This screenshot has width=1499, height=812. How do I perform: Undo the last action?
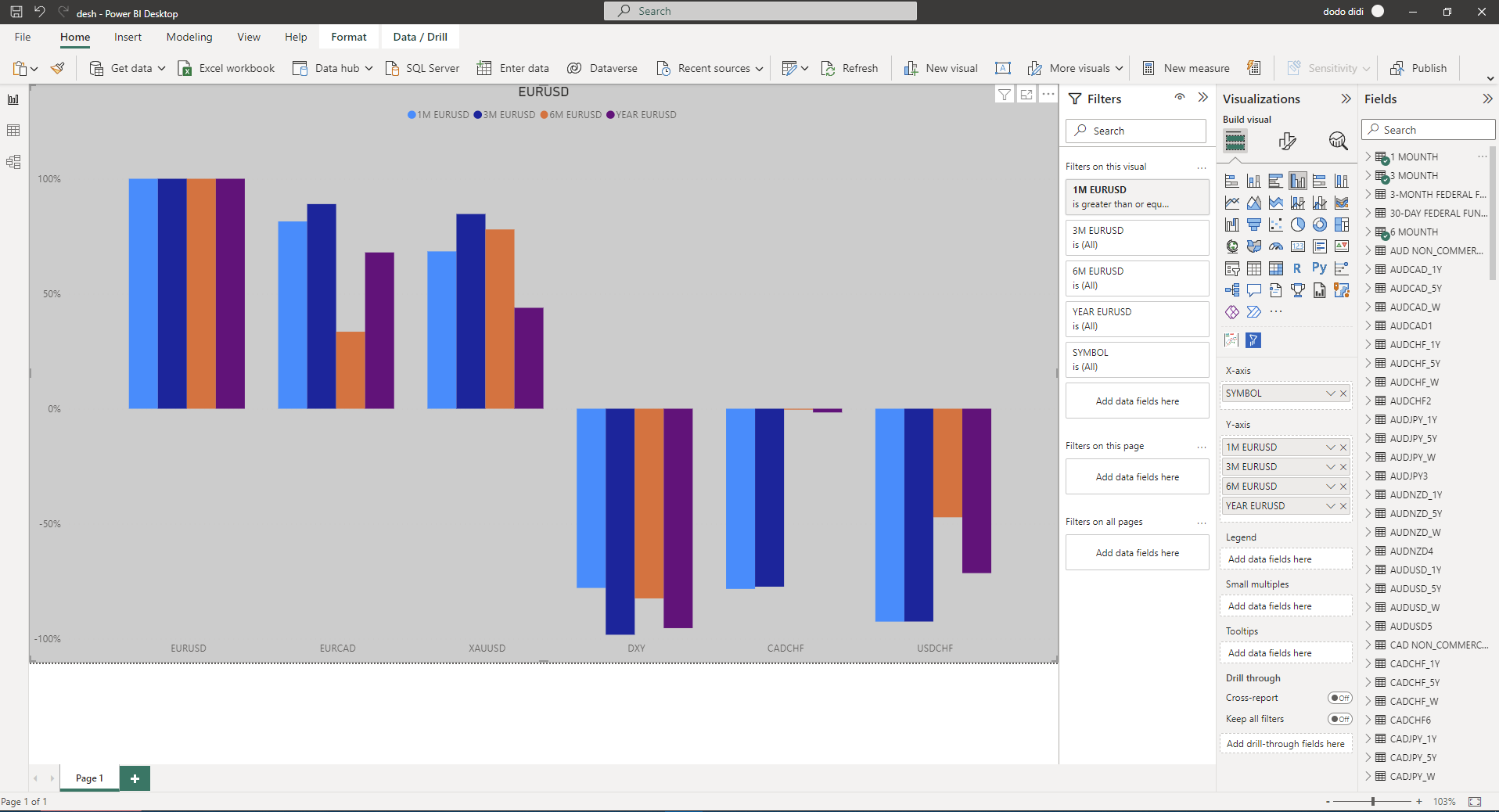[x=39, y=12]
